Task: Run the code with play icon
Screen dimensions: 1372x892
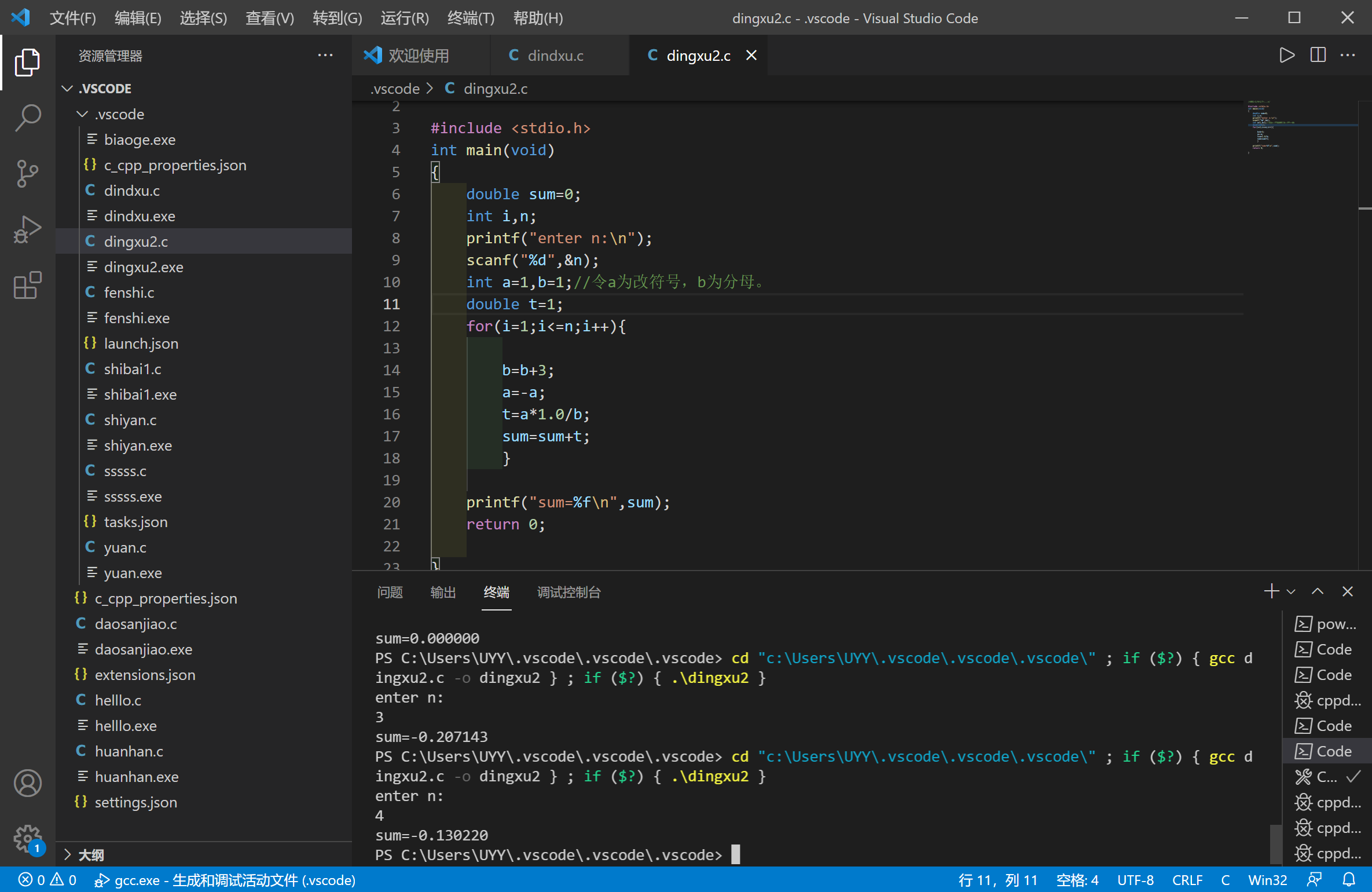Action: (x=1286, y=56)
